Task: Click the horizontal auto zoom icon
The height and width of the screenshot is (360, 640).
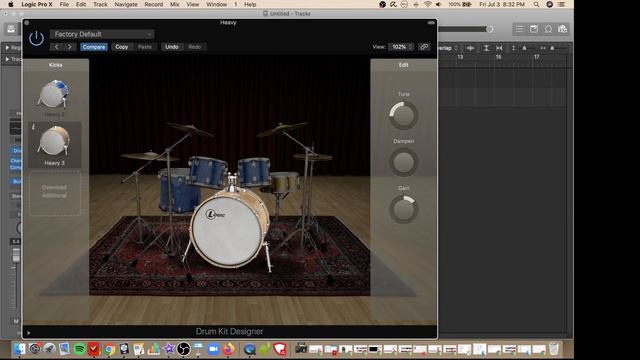Action: [499, 48]
